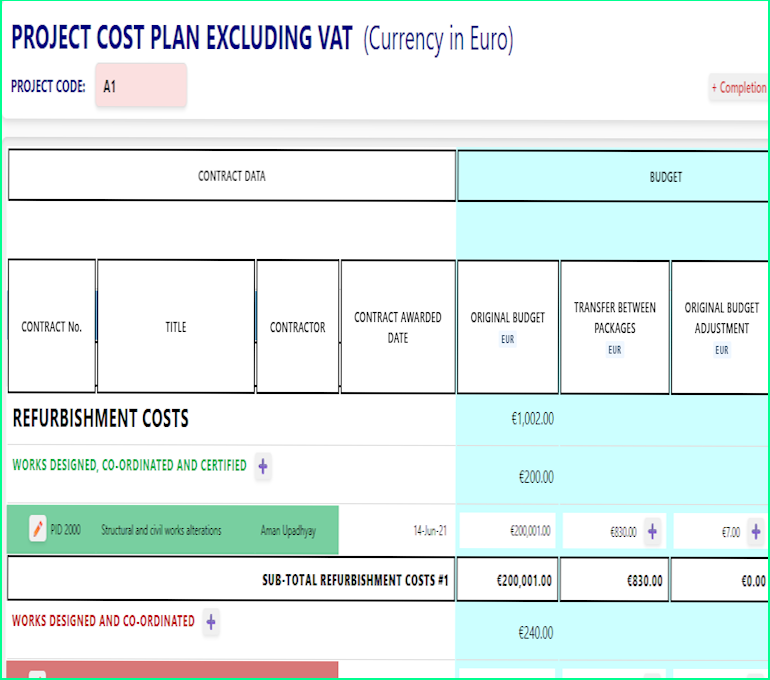Click the Title column header
The height and width of the screenshot is (680, 770).
(x=176, y=327)
